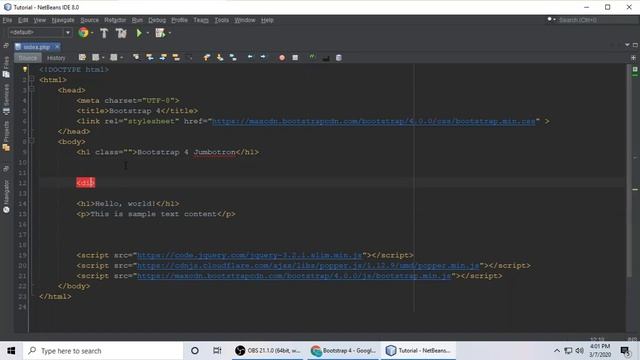This screenshot has width=640, height=360.
Task: Close the index.php tab
Action: coord(57,47)
